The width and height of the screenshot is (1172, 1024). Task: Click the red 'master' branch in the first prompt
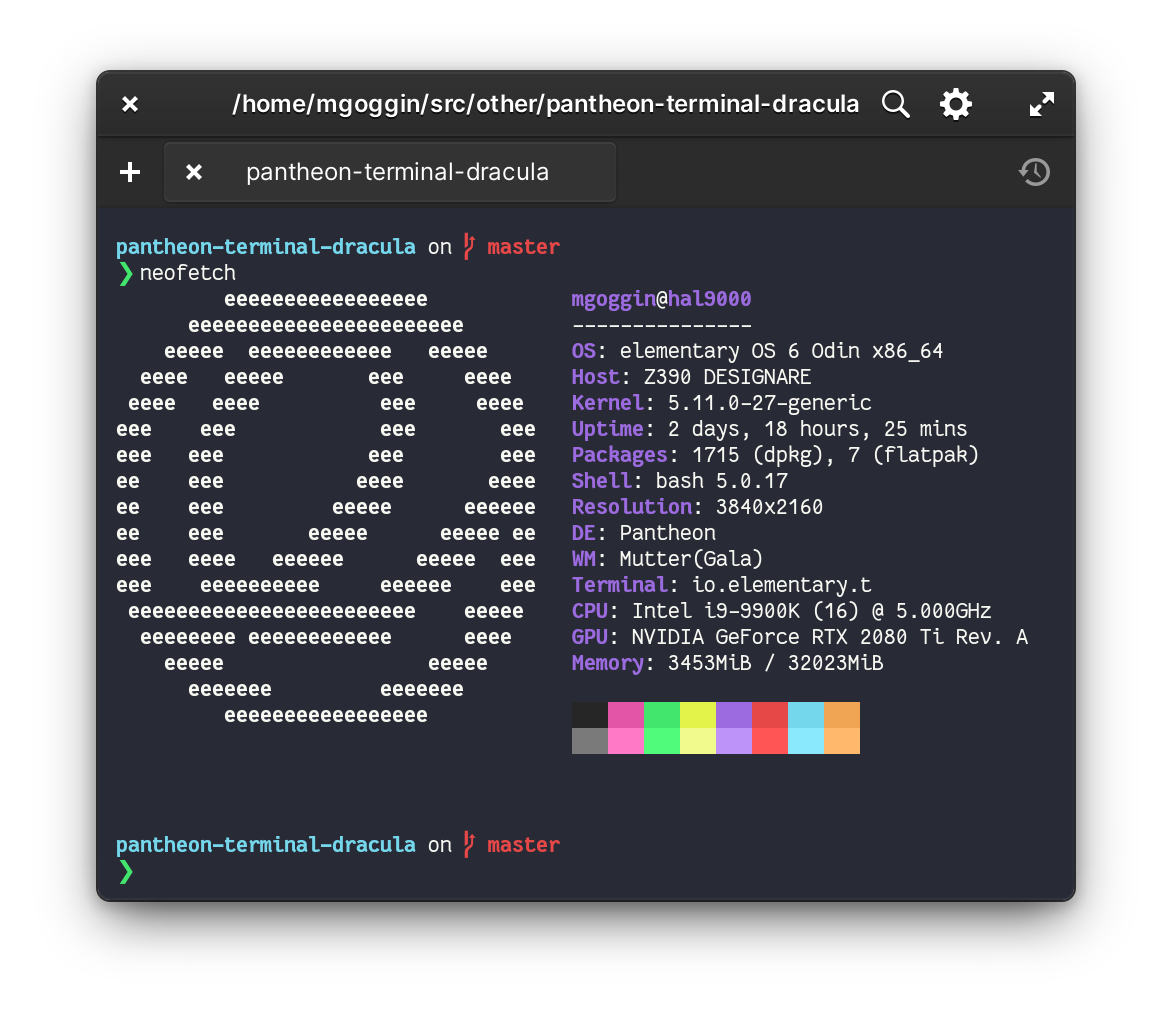click(523, 247)
